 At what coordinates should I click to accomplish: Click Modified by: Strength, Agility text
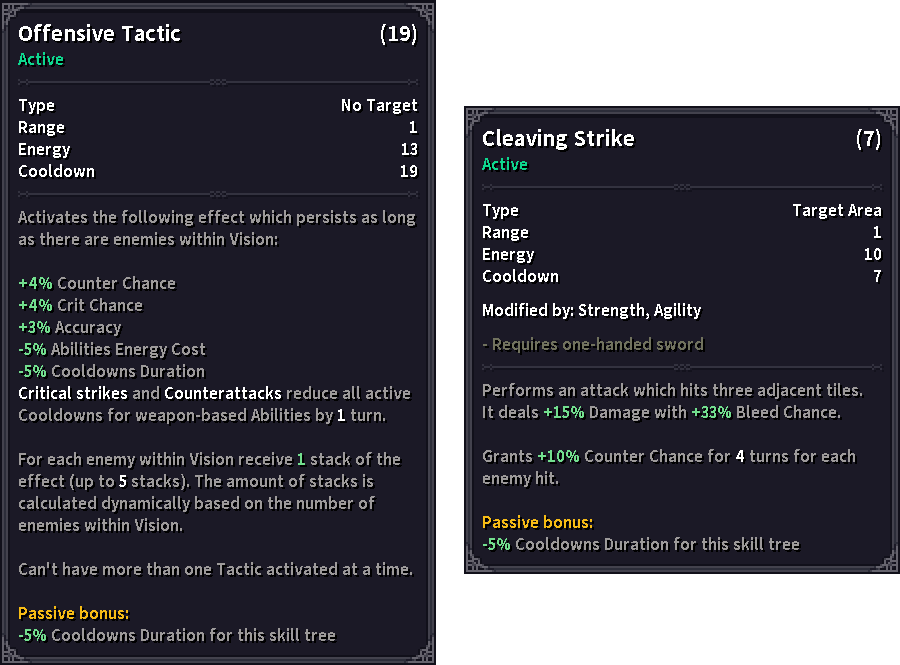[591, 311]
